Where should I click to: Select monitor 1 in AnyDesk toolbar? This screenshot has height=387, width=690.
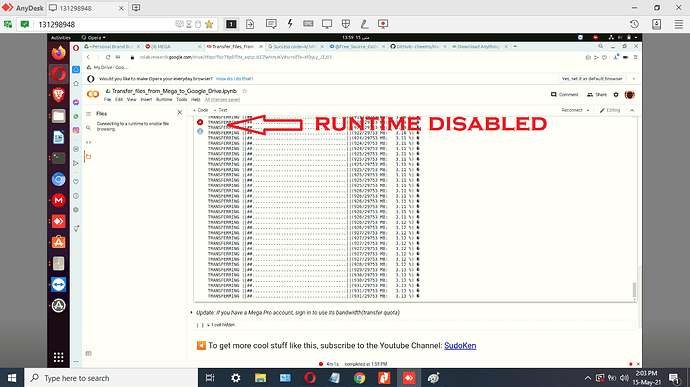coord(231,24)
